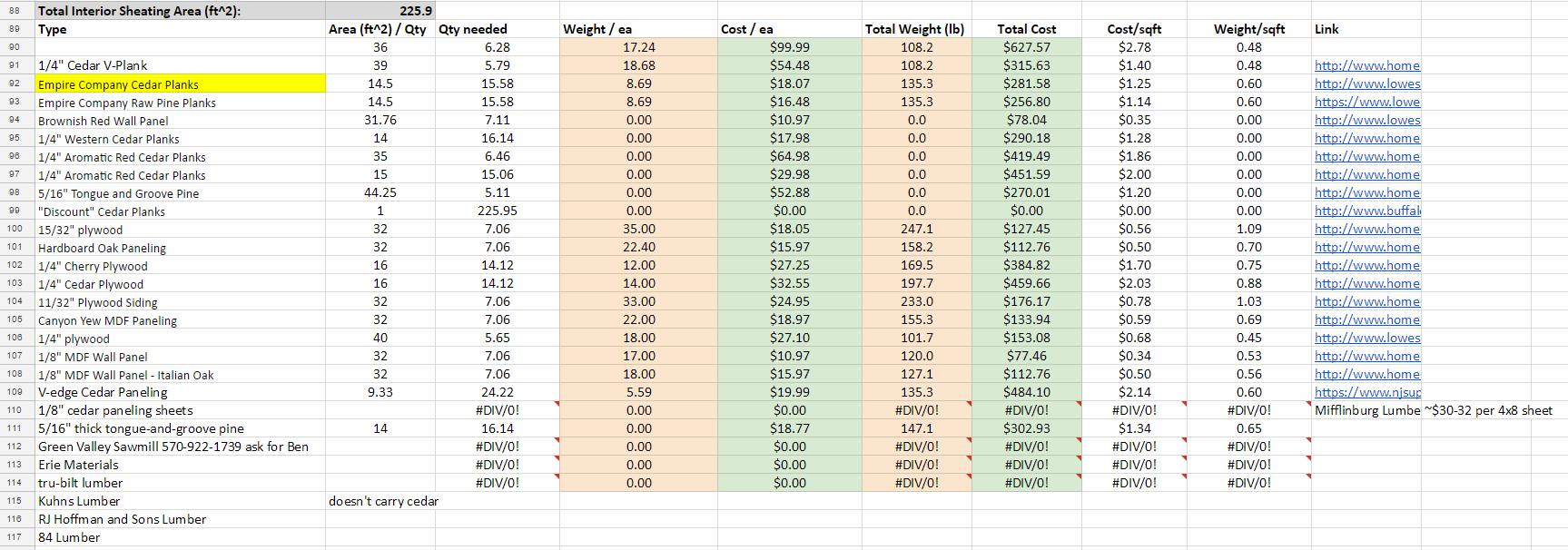Select the Mifflinburg Lumber note cell
The height and width of the screenshot is (550, 1568).
pyautogui.click(x=1367, y=410)
